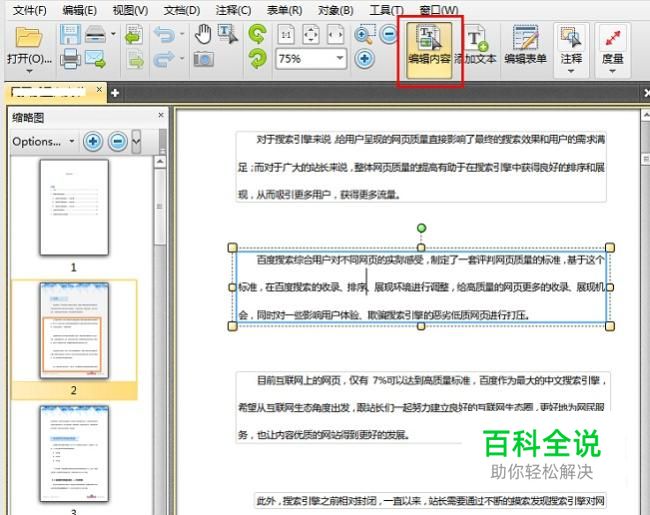Click the thumbnail panel scroll up arrow
Screen dimensions: 650x515
160,162
